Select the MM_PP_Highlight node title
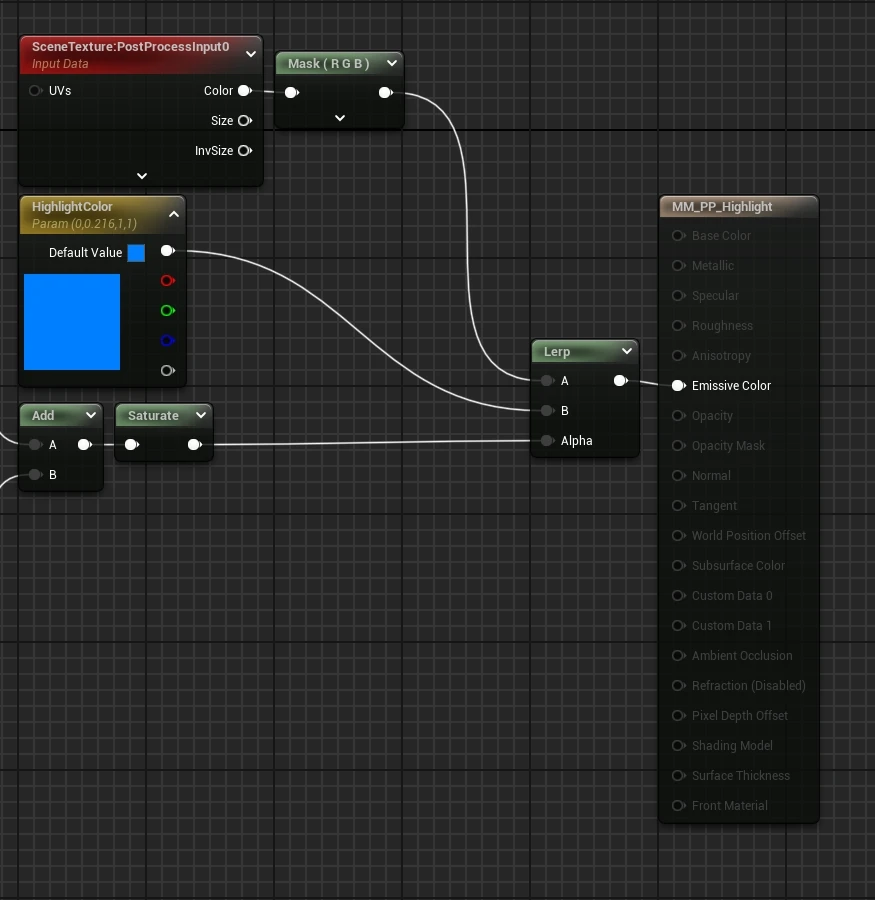The image size is (875, 900). pyautogui.click(x=722, y=207)
